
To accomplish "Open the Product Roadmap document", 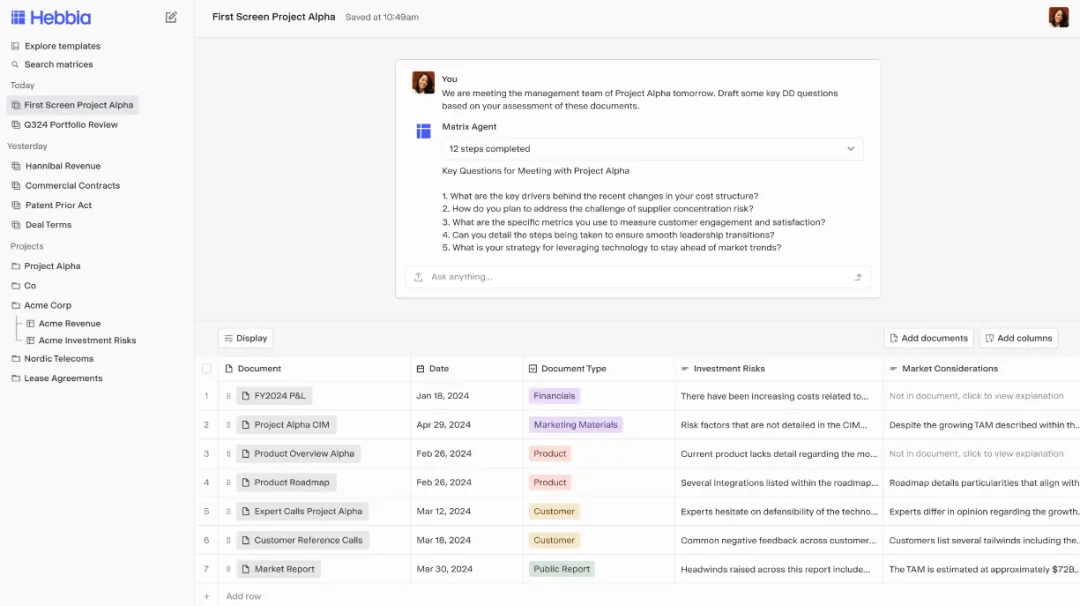I will click(x=287, y=483).
